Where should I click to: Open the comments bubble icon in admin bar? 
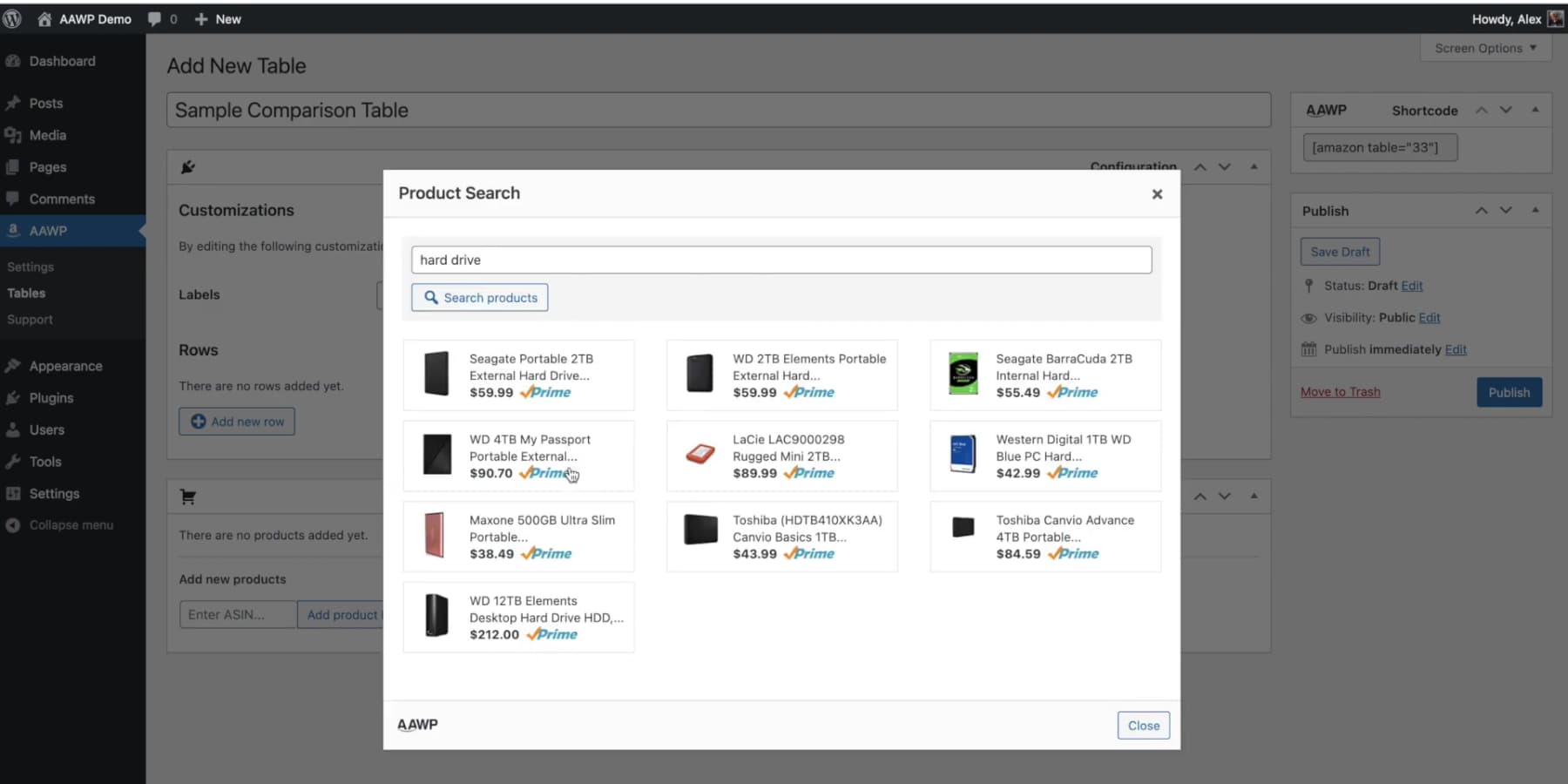[x=153, y=18]
